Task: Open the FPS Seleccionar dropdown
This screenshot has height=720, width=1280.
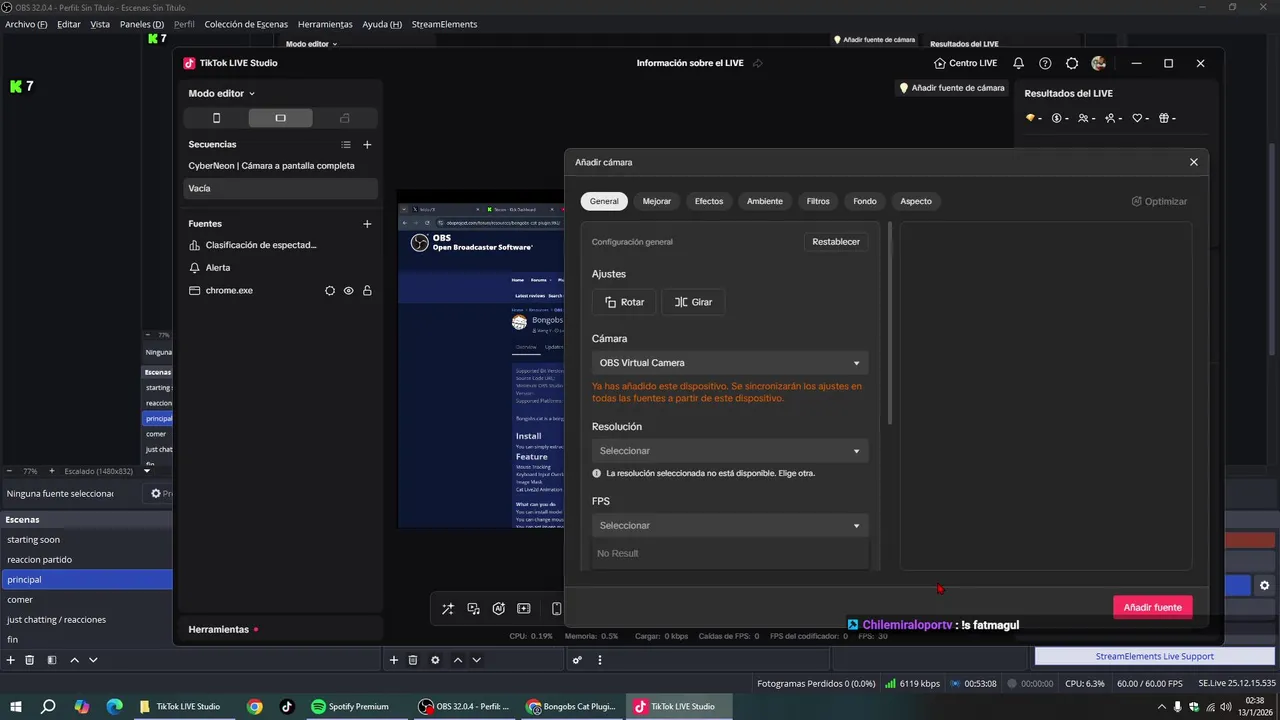Action: pos(730,525)
